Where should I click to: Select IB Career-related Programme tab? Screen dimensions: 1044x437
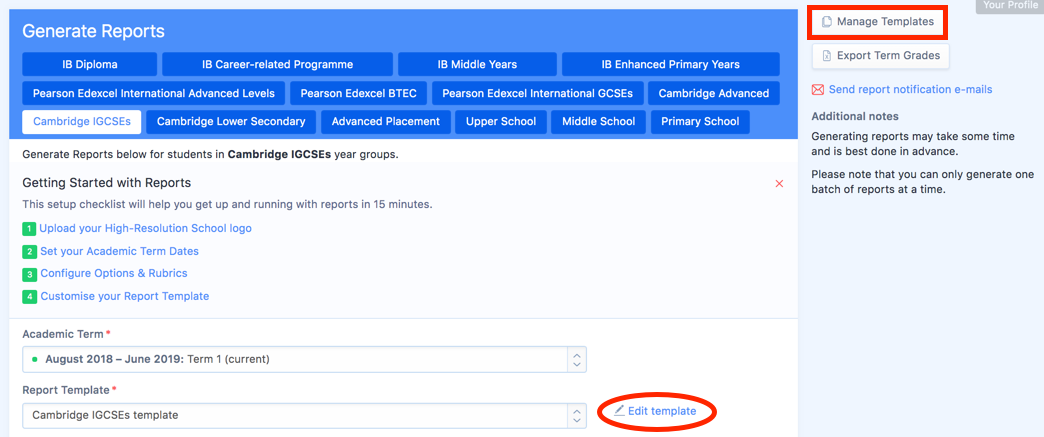coord(278,65)
